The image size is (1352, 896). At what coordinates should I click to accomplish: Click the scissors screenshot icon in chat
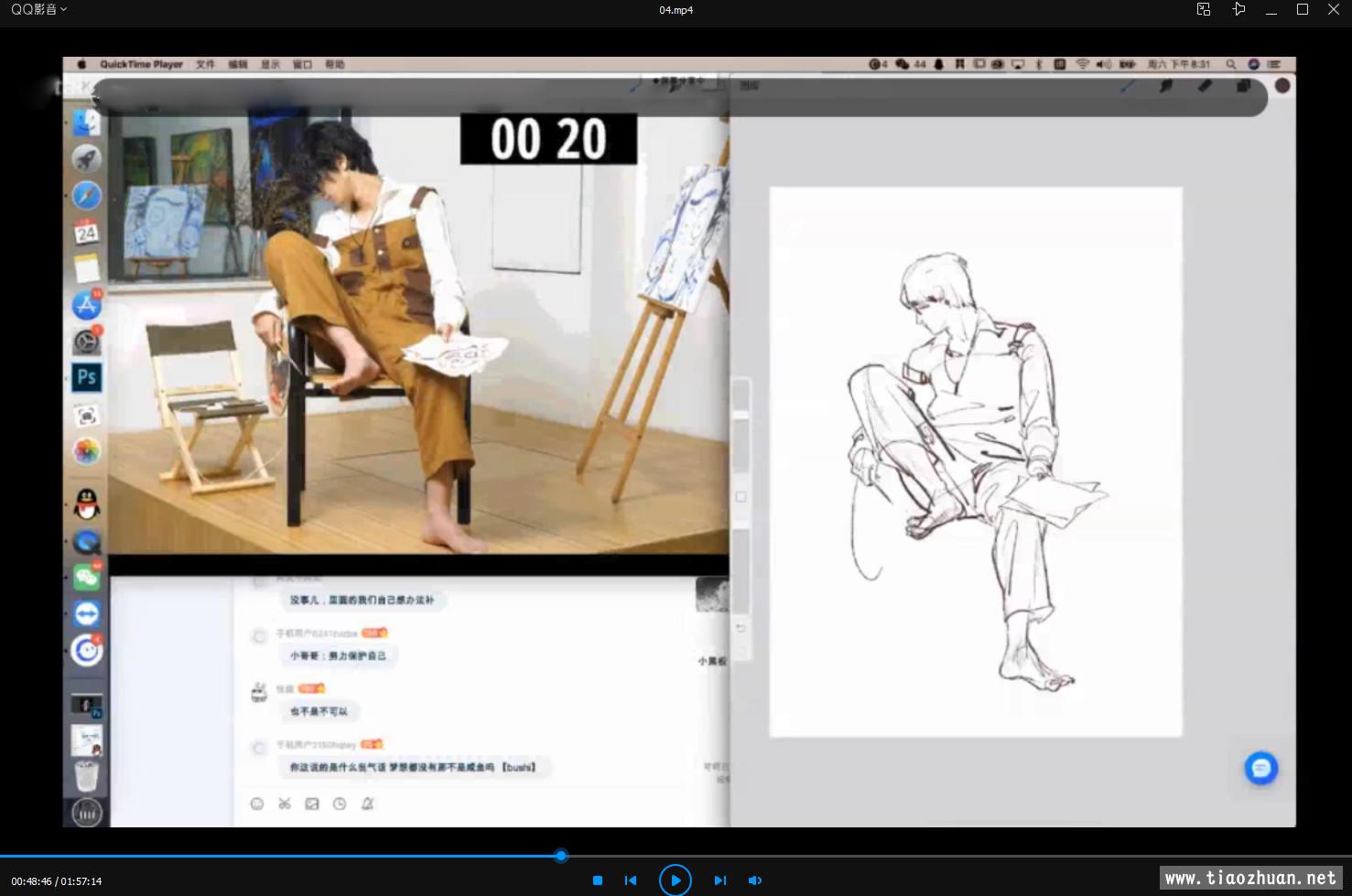[x=285, y=804]
